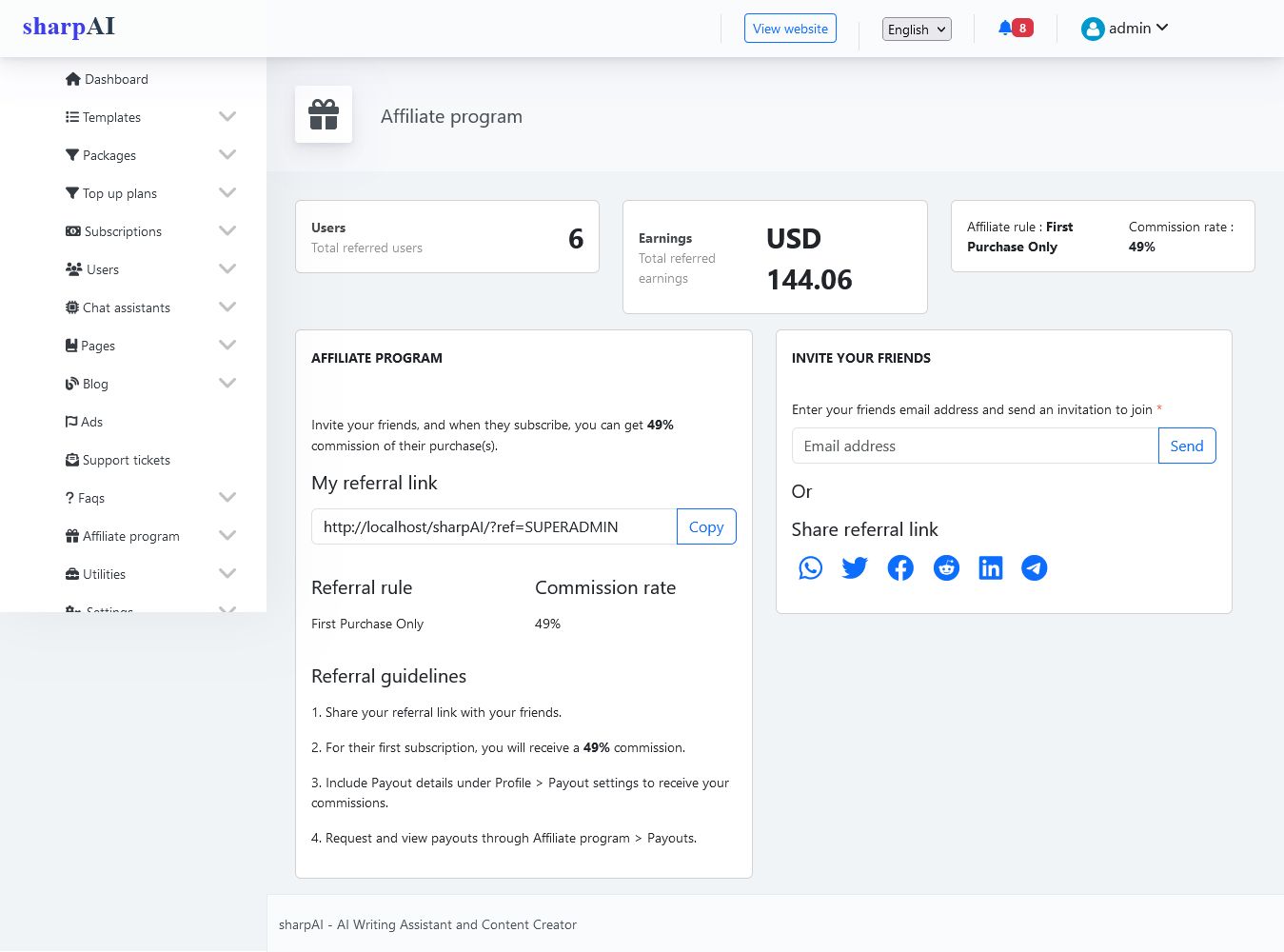1284x952 pixels.
Task: Expand the Templates sidebar submenu
Action: tap(227, 117)
